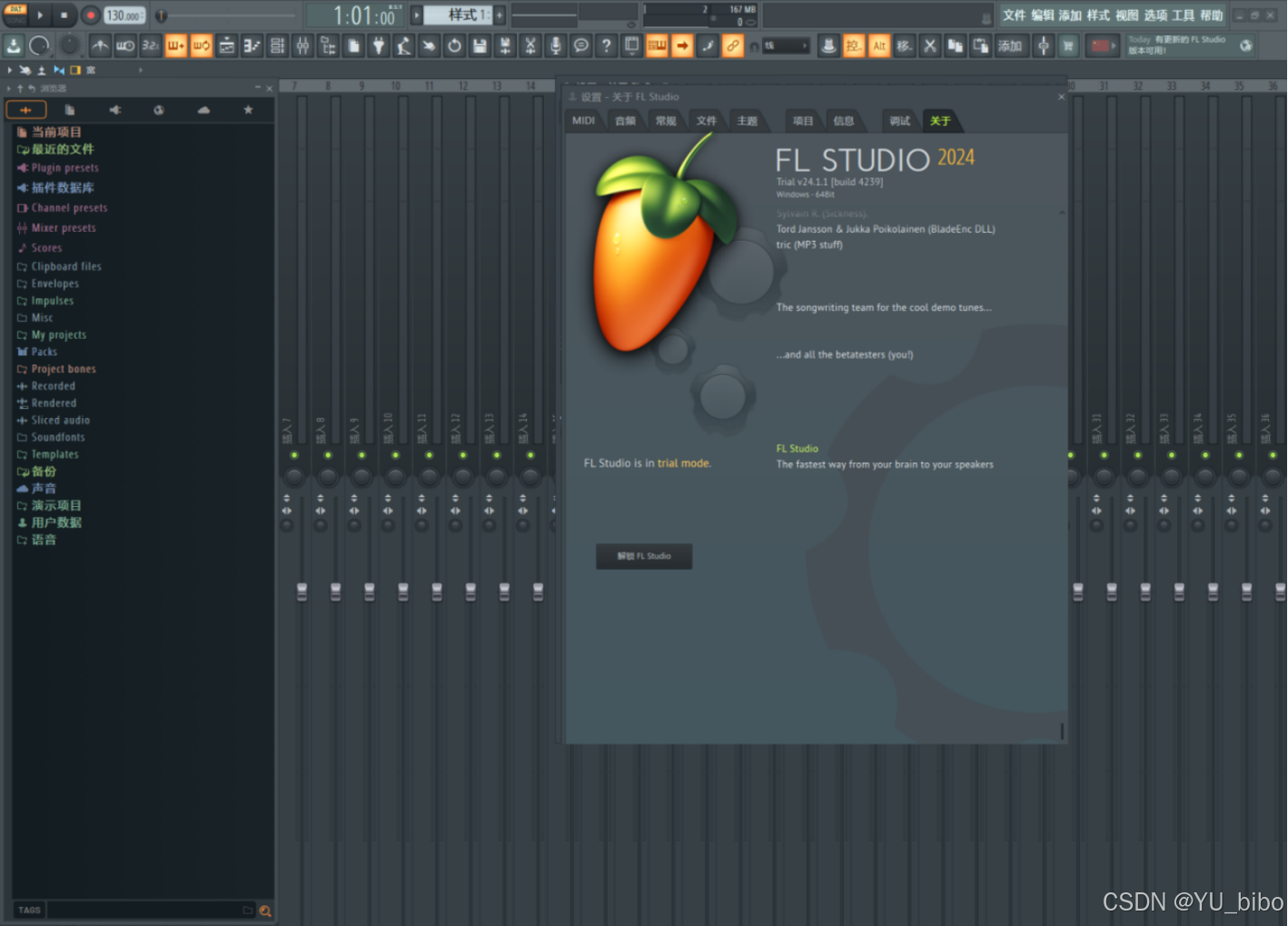Click the 解锁 FL Studio button
This screenshot has width=1288, height=926.
[644, 556]
